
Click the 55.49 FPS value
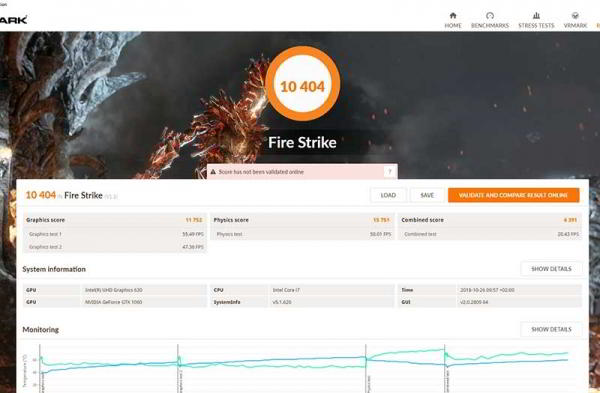click(193, 234)
